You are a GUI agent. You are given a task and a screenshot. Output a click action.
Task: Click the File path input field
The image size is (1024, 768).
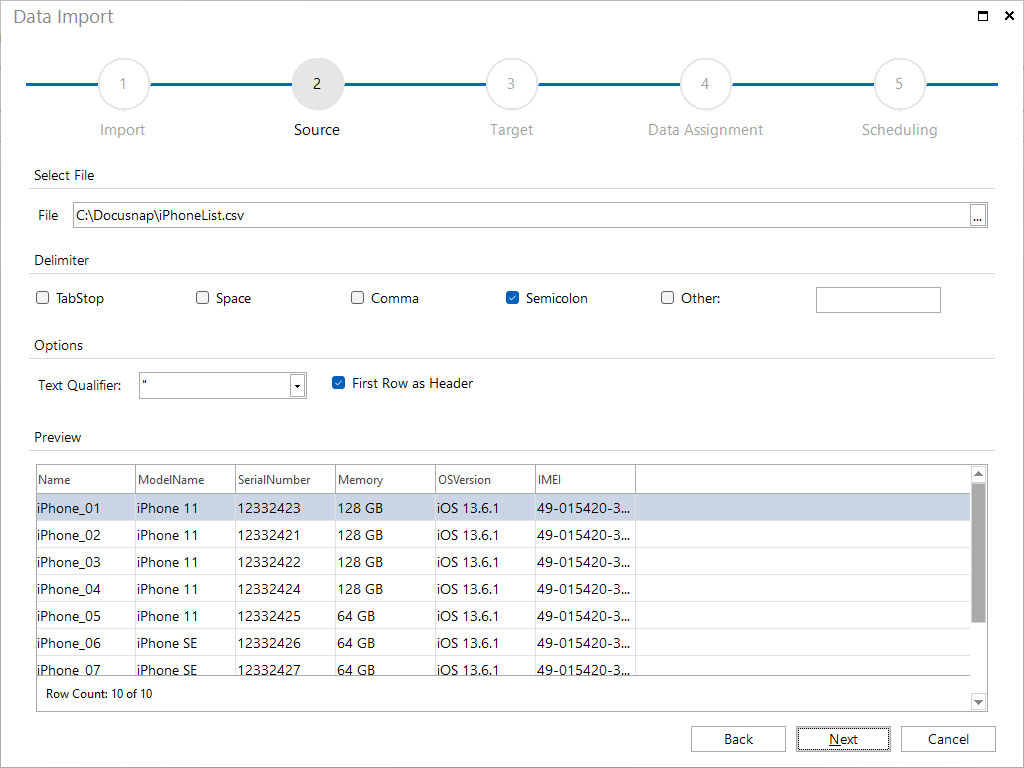click(520, 216)
